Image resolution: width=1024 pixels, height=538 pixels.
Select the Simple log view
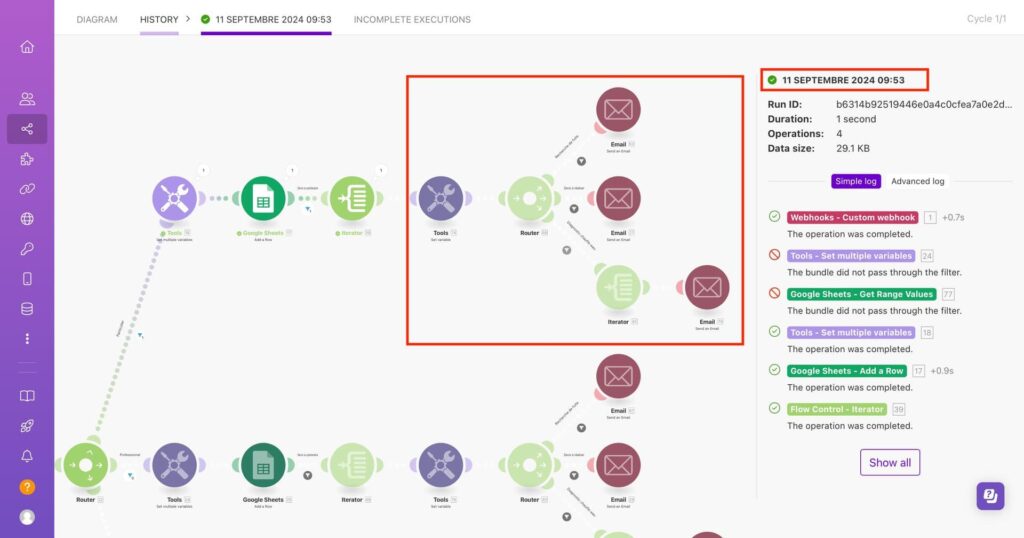(x=856, y=181)
